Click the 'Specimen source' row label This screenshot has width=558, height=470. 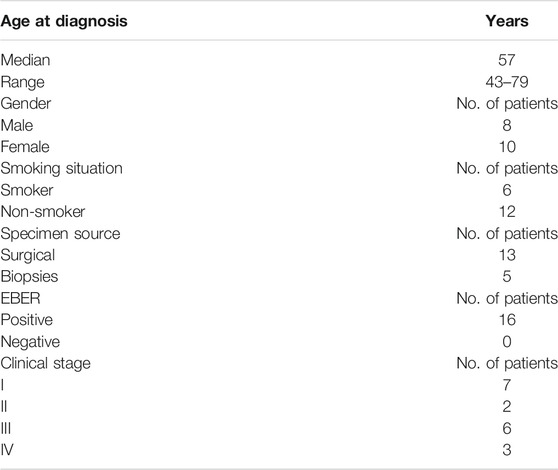pos(60,234)
